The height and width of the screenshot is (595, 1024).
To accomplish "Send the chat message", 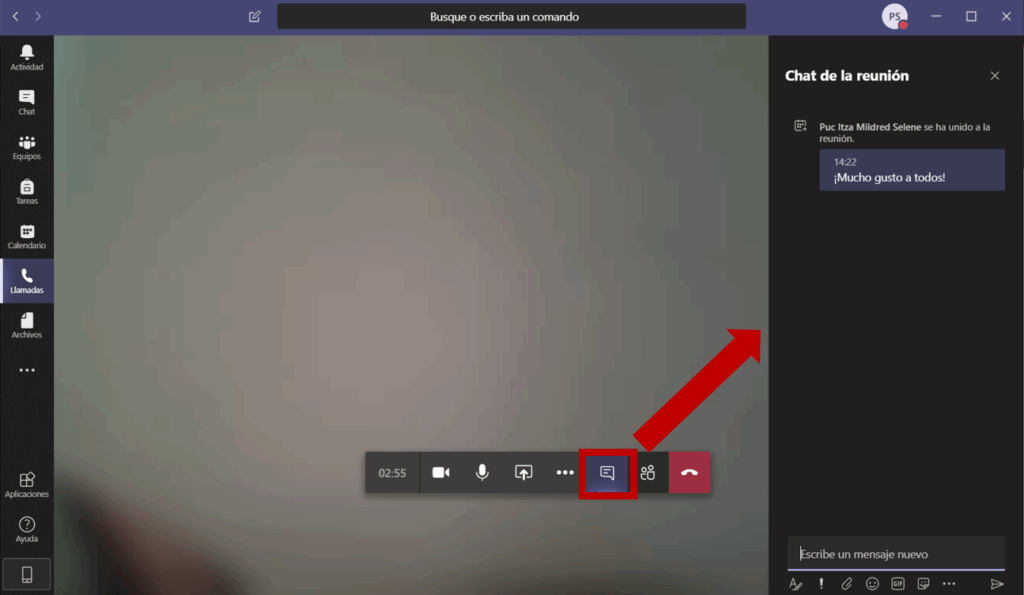I will coord(996,583).
